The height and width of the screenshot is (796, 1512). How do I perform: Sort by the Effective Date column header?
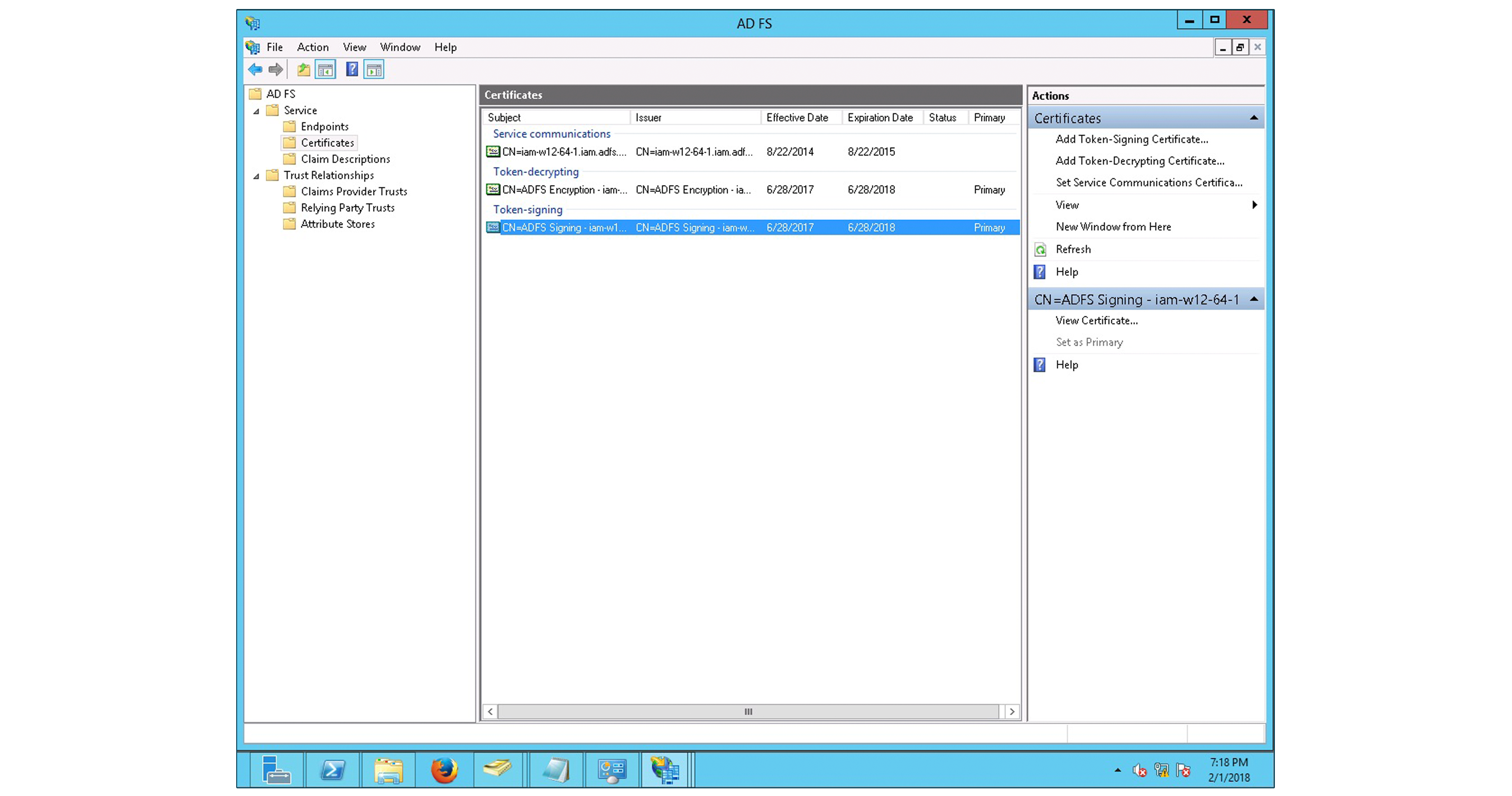801,117
